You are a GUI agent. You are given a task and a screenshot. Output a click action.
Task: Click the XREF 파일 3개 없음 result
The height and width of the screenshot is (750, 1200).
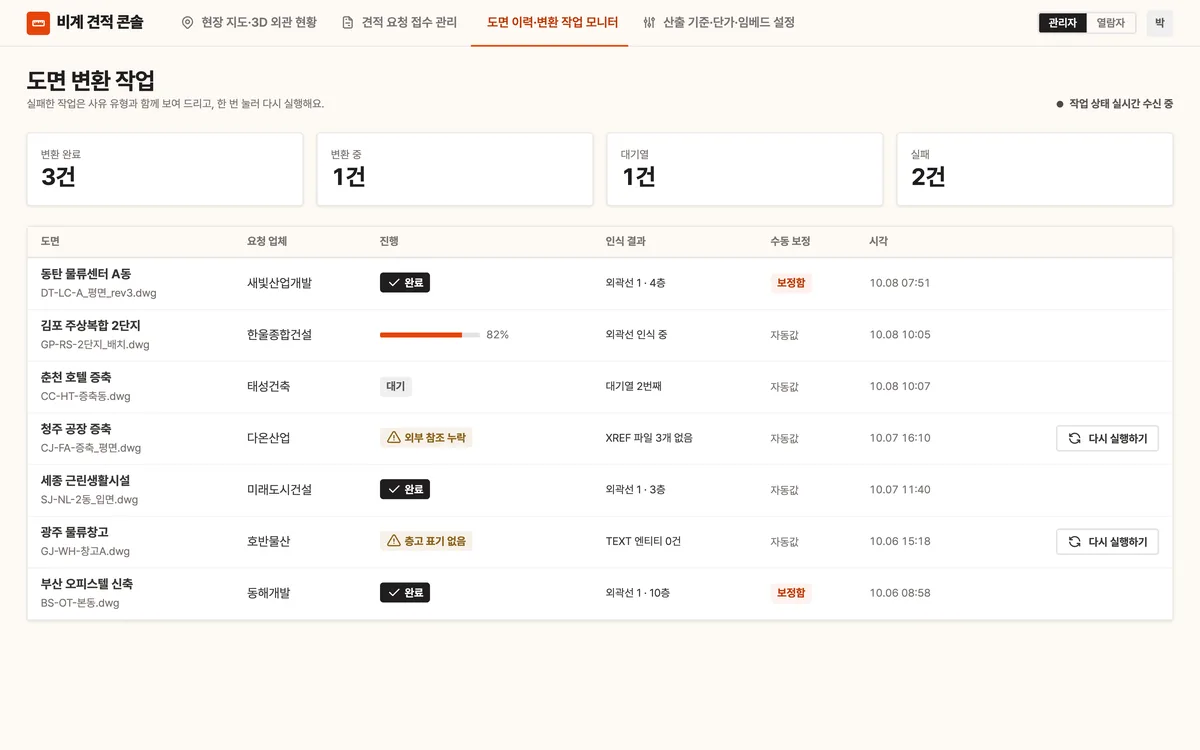click(x=649, y=438)
